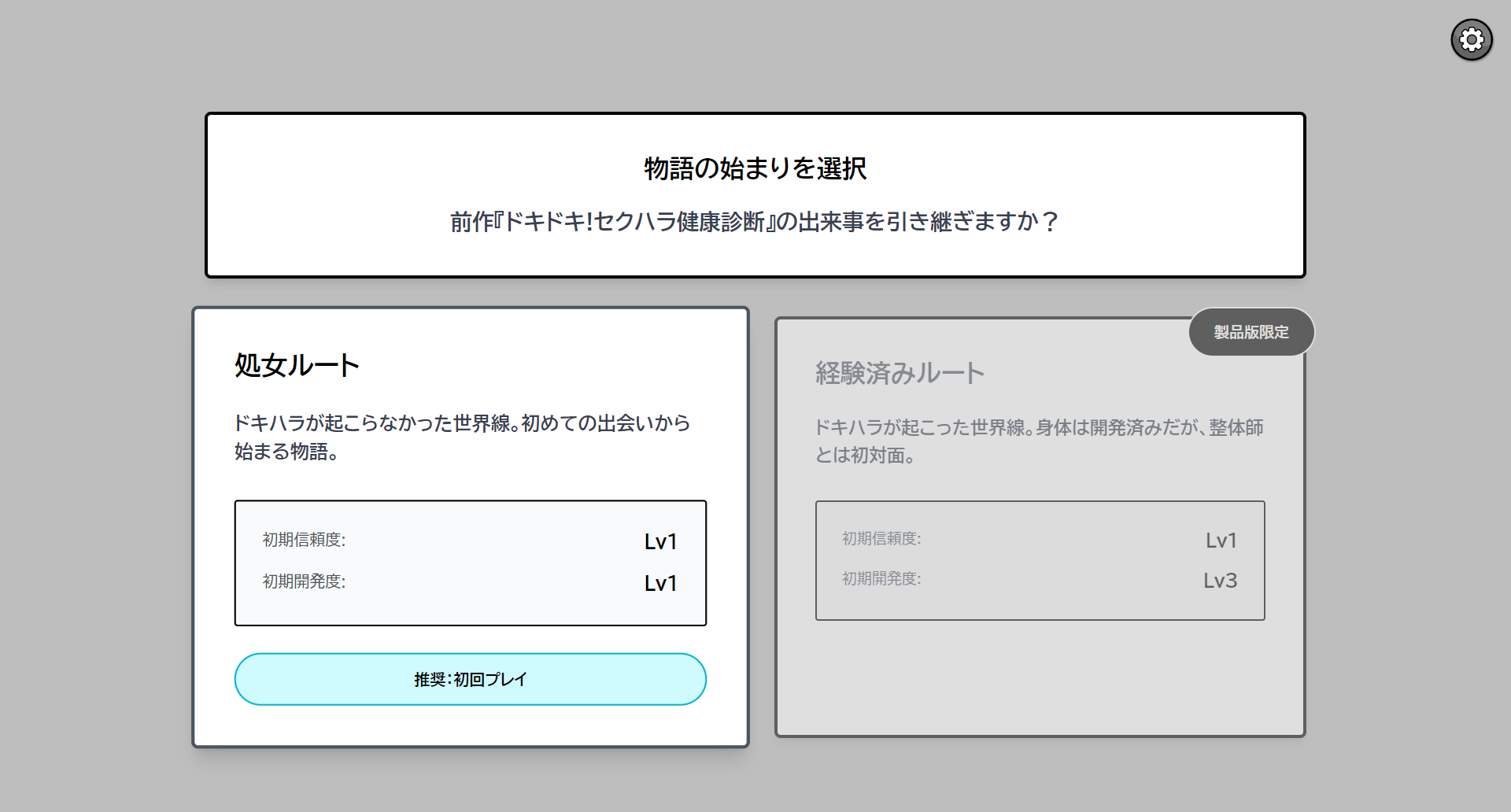Click the 製品版限定 badge
The image size is (1511, 812).
(1251, 332)
